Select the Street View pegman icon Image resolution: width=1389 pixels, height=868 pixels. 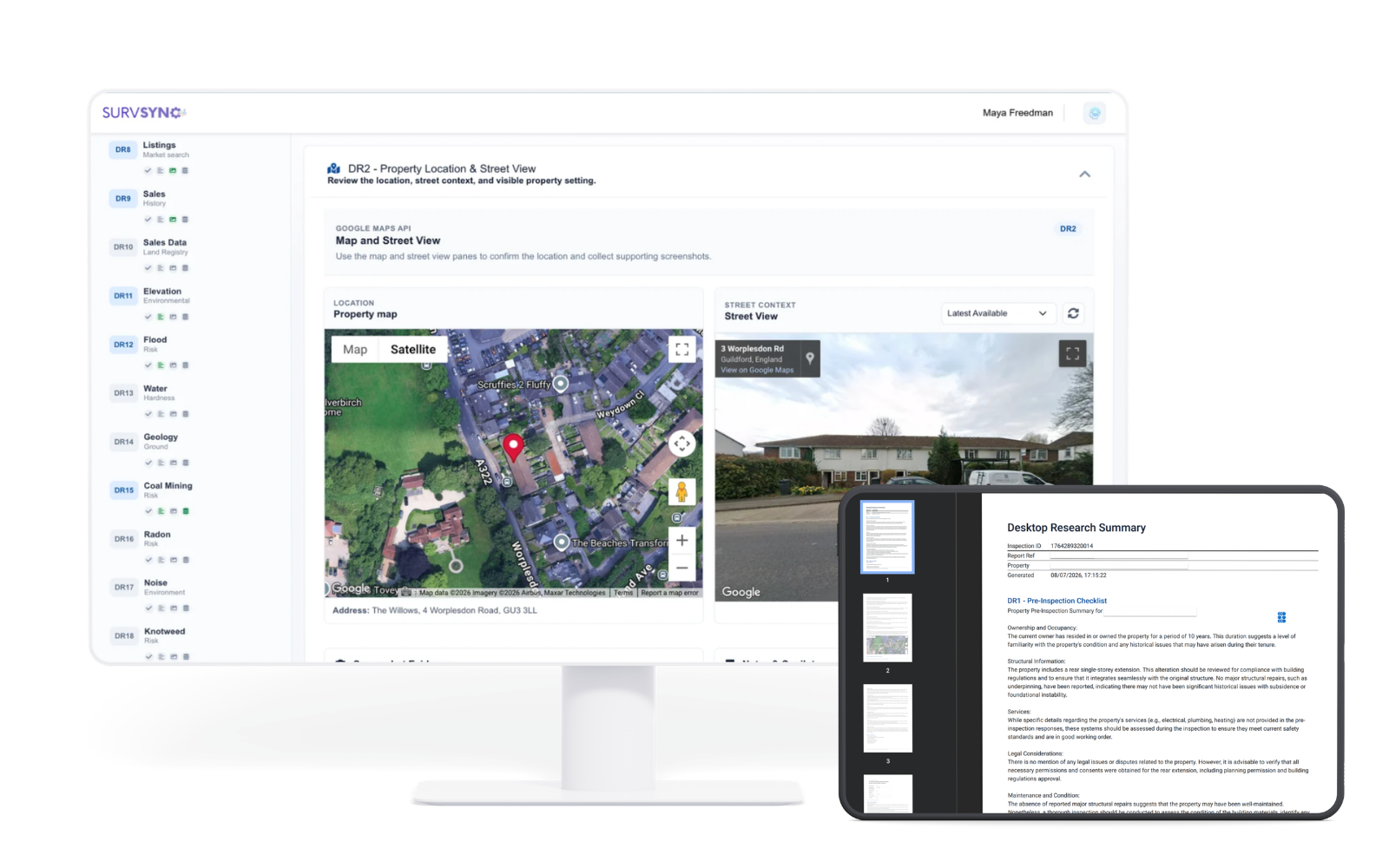click(x=681, y=492)
